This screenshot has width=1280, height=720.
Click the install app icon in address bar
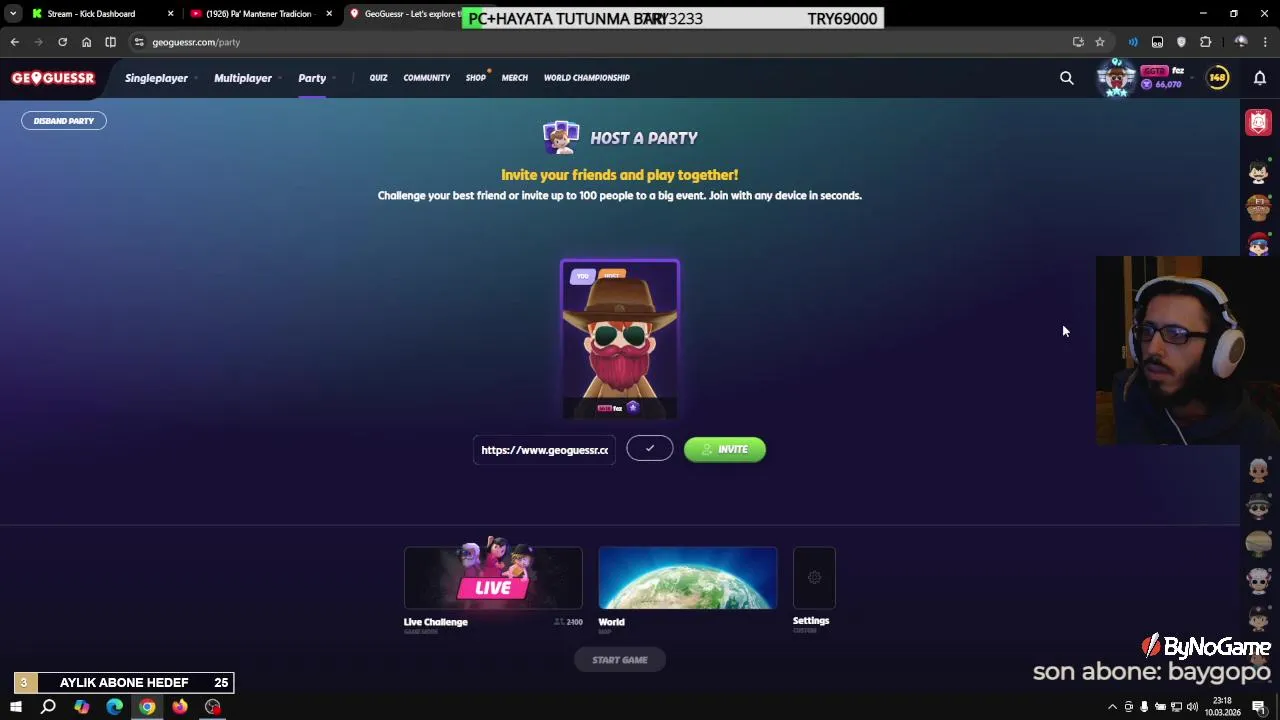1078,42
